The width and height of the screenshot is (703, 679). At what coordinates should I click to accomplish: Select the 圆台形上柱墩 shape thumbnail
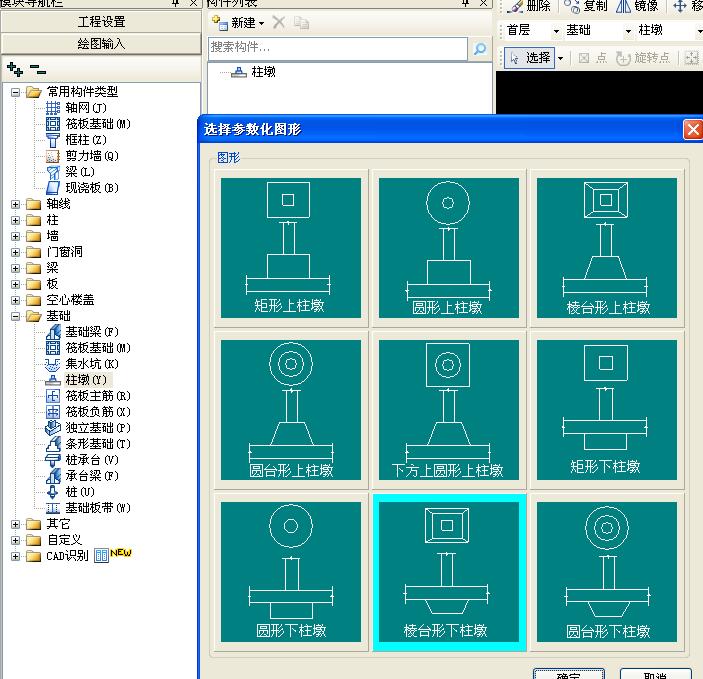(x=291, y=409)
